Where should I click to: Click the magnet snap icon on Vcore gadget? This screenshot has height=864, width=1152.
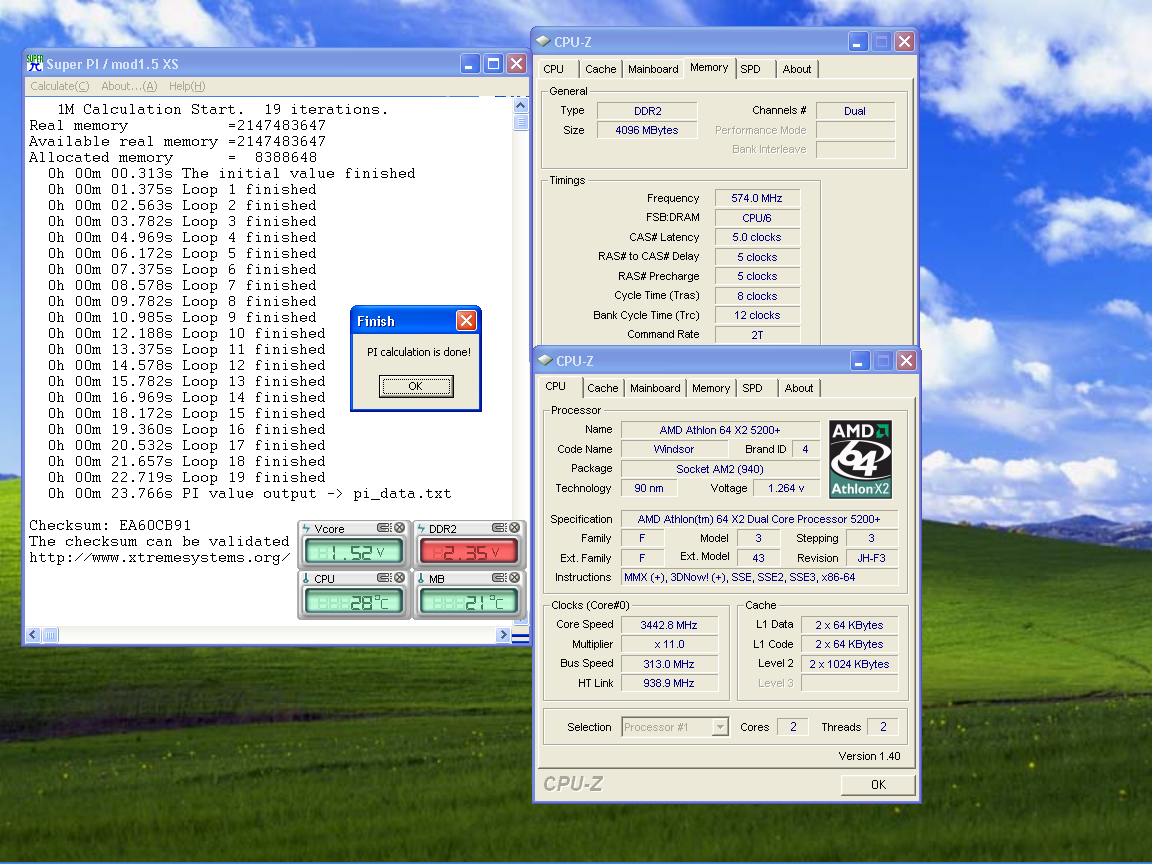click(384, 528)
